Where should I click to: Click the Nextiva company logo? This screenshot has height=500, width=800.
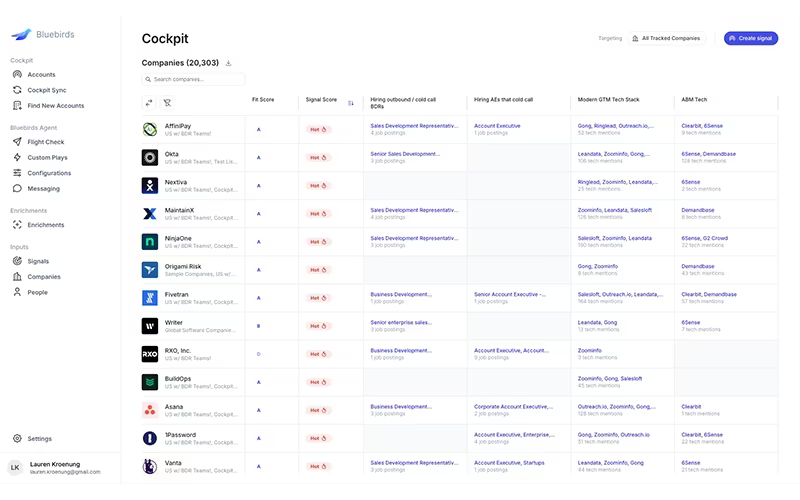pyautogui.click(x=149, y=186)
